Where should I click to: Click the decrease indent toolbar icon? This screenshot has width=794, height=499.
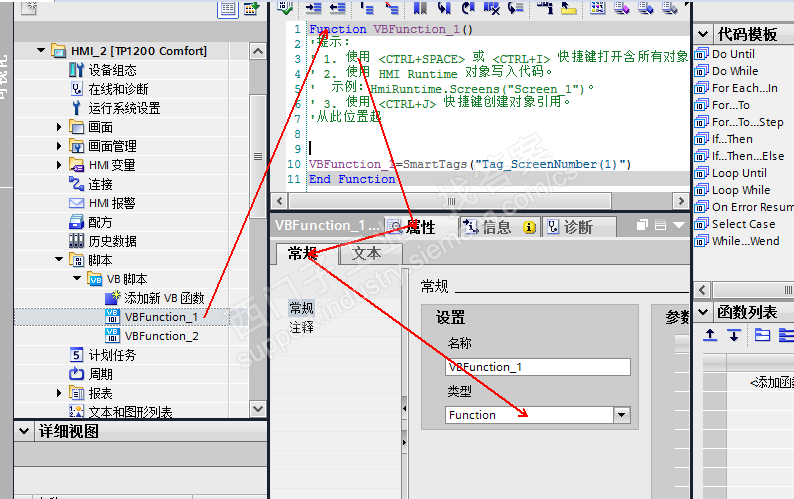[x=337, y=7]
